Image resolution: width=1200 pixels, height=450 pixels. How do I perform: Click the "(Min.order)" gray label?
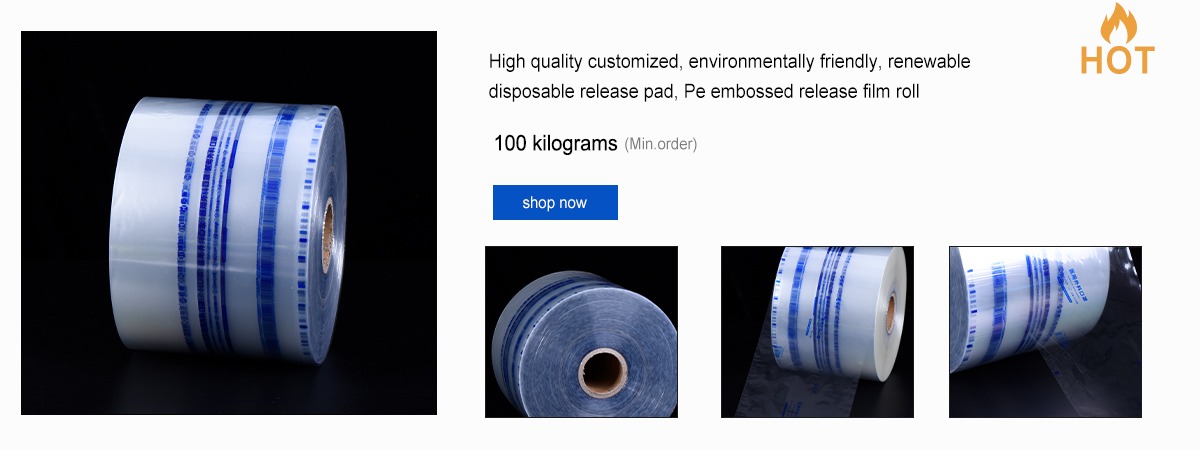tap(660, 145)
